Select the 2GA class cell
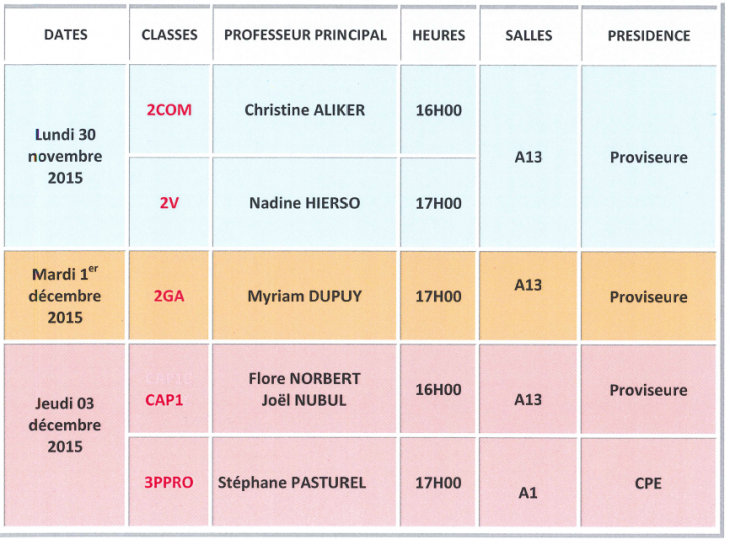Image resolution: width=730 pixels, height=545 pixels. click(169, 296)
